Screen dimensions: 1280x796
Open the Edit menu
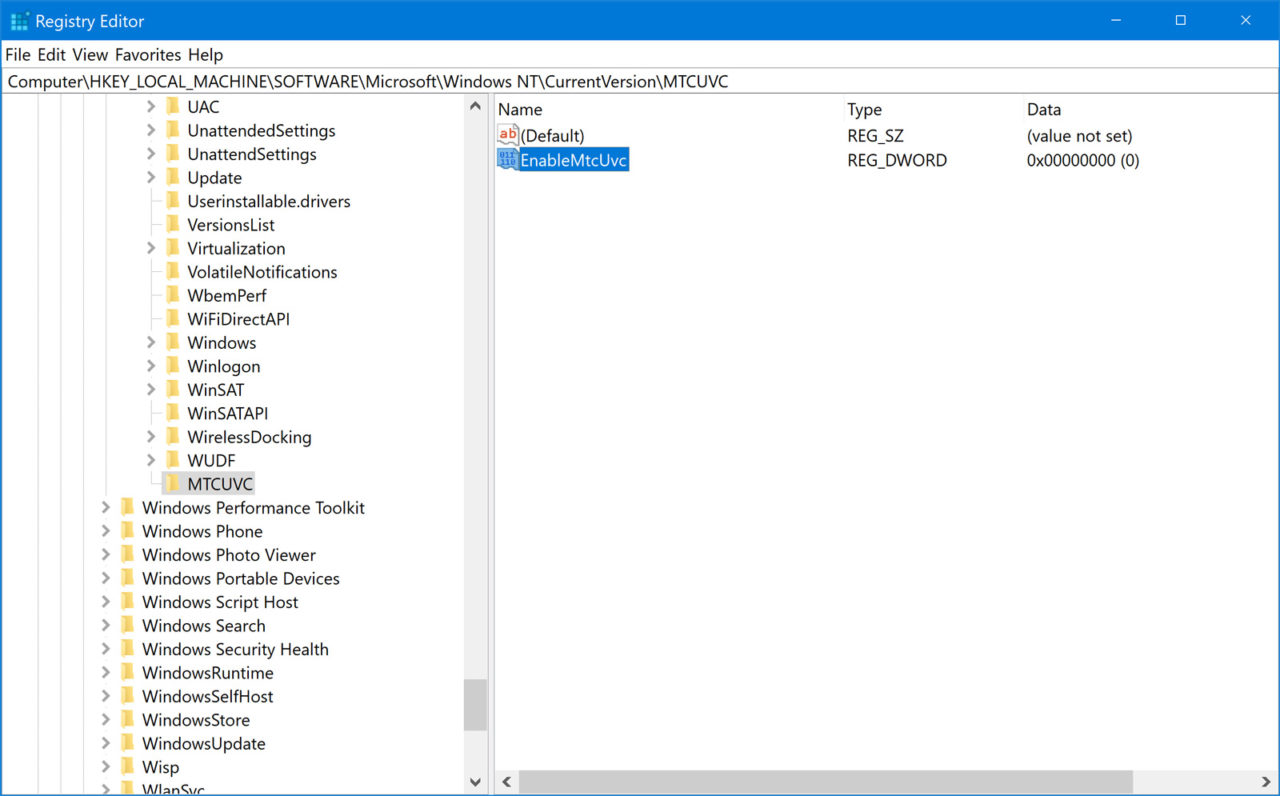(x=51, y=55)
